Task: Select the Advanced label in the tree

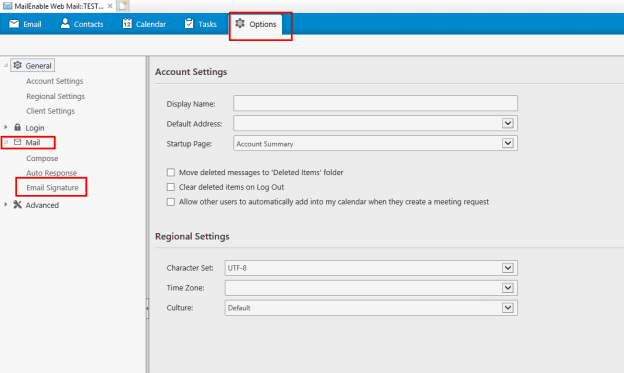Action: [x=42, y=205]
